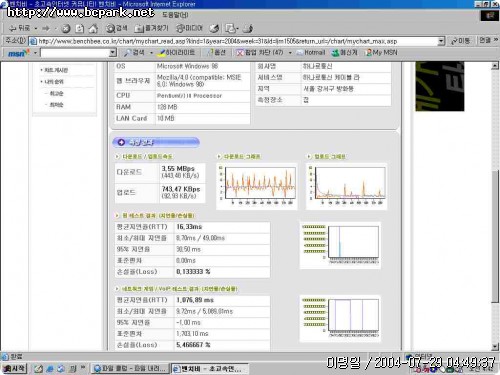Switch to the file download taskbar window
Image resolution: width=500 pixels, height=375 pixels.
(x=129, y=369)
